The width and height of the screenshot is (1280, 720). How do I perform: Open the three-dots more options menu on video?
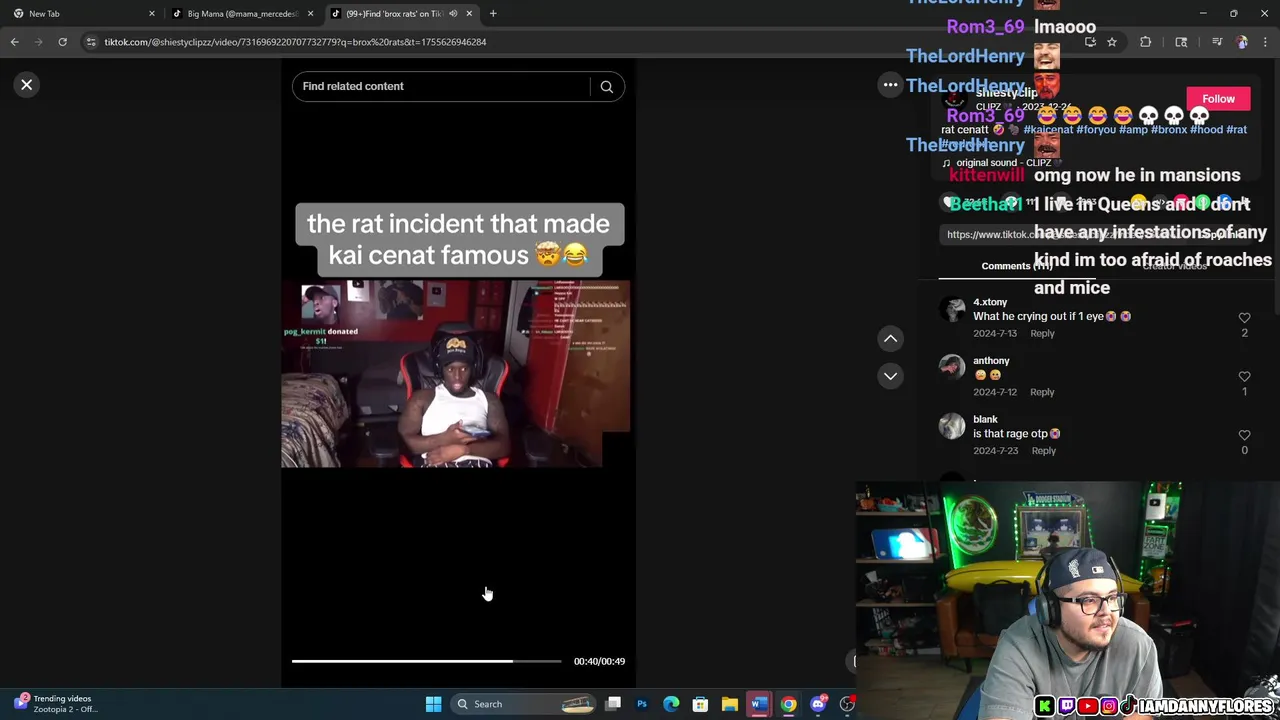point(890,85)
